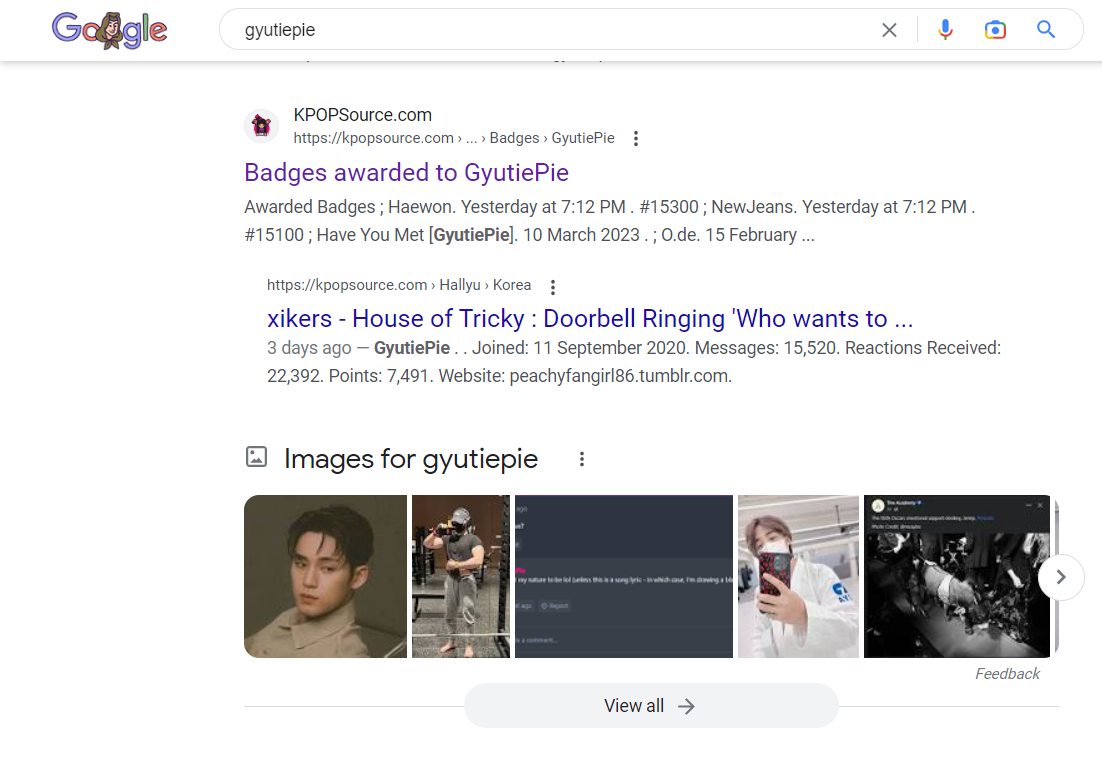Open more options for xikers result
The height and width of the screenshot is (773, 1102).
(553, 287)
